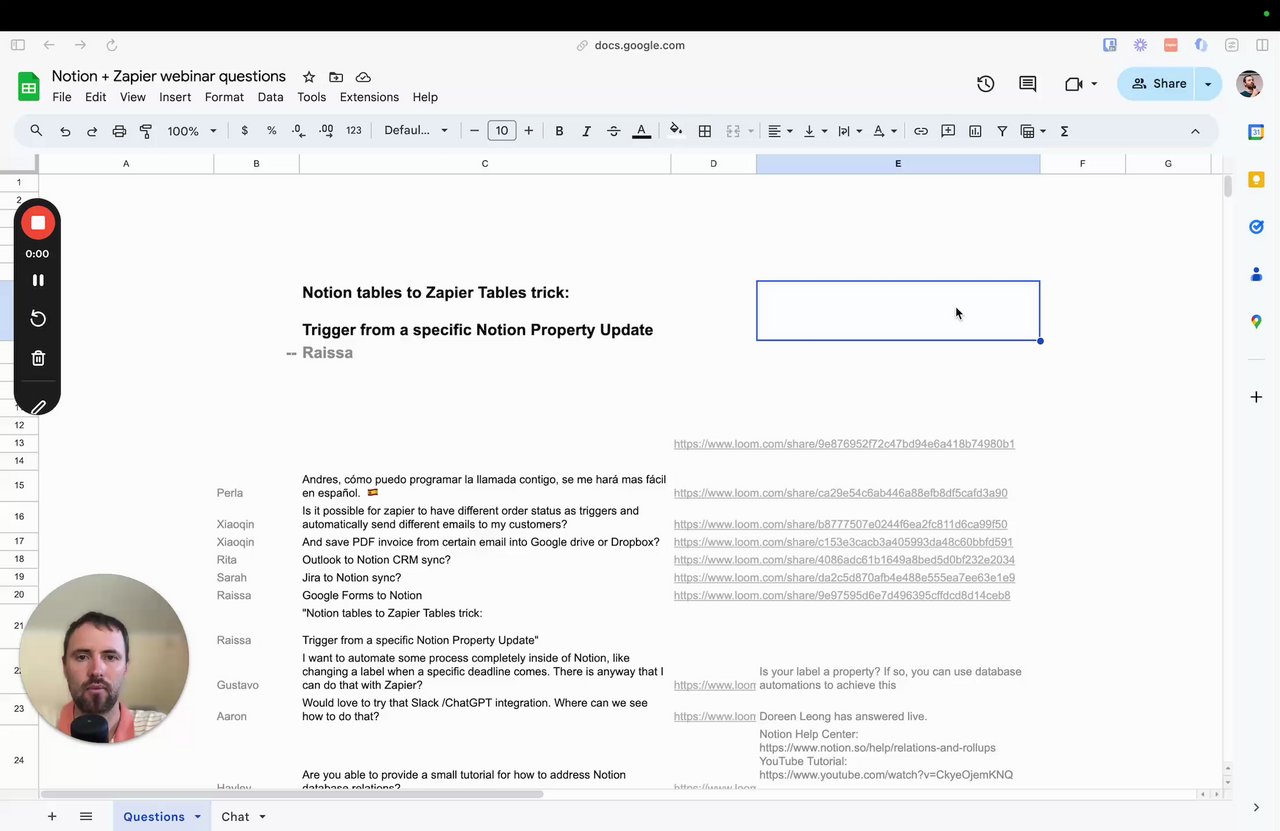Viewport: 1280px width, 831px height.
Task: Toggle italic formatting
Action: pyautogui.click(x=586, y=131)
